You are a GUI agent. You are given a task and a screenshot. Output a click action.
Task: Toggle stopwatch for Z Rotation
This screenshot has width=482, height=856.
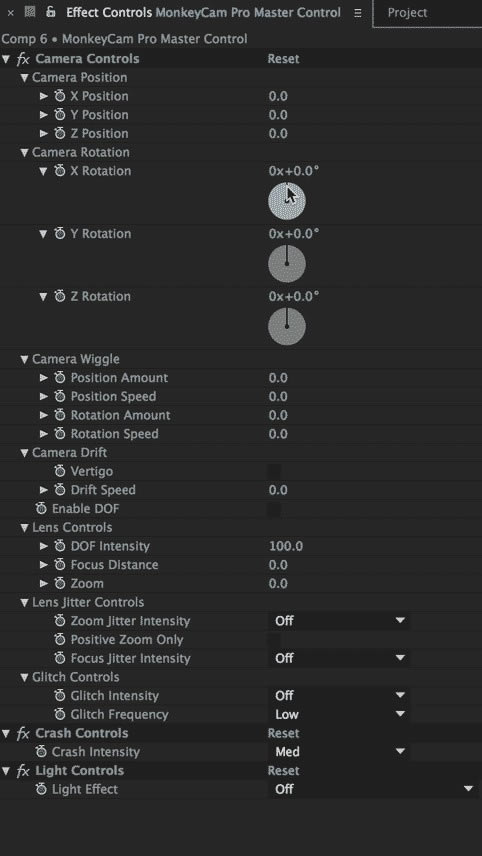pyautogui.click(x=59, y=297)
